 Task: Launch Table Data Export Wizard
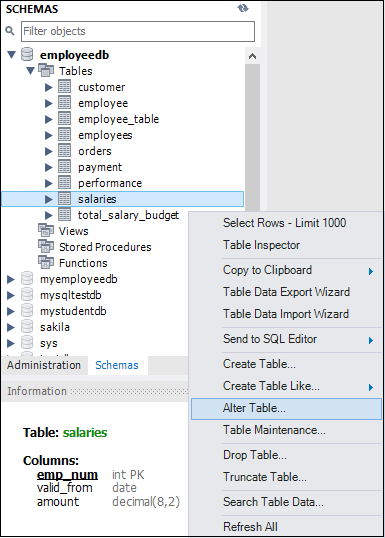[286, 292]
